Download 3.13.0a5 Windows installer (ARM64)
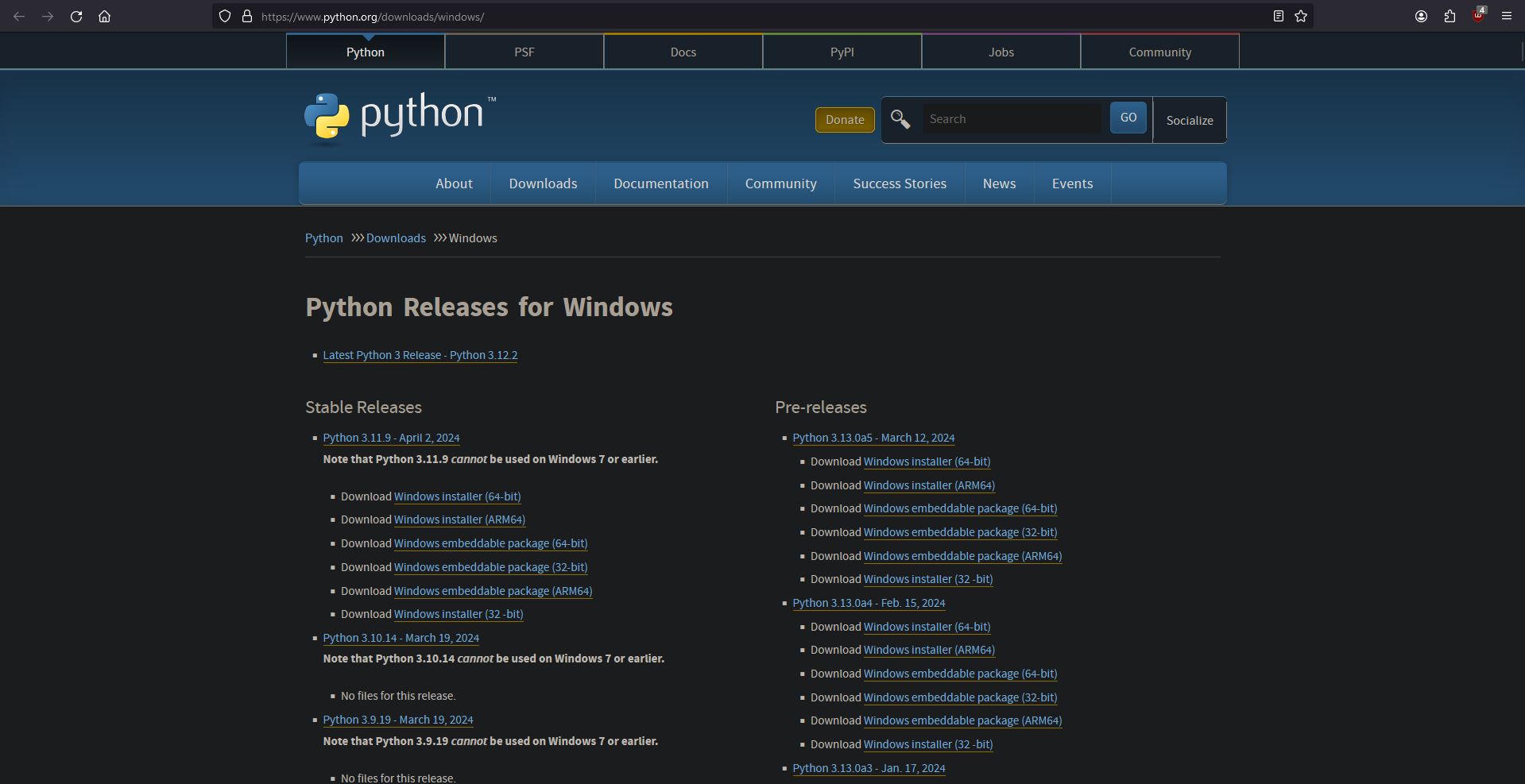This screenshot has height=784, width=1525. (930, 485)
